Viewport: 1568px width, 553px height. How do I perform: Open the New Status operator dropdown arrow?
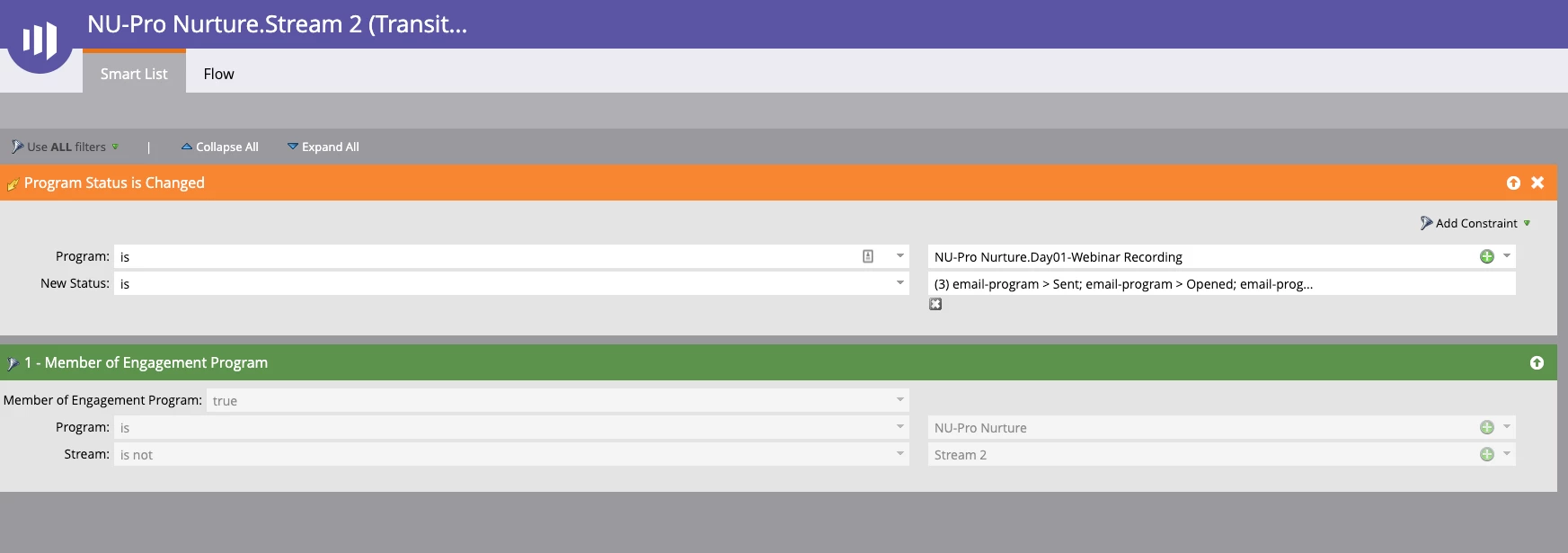click(x=899, y=283)
